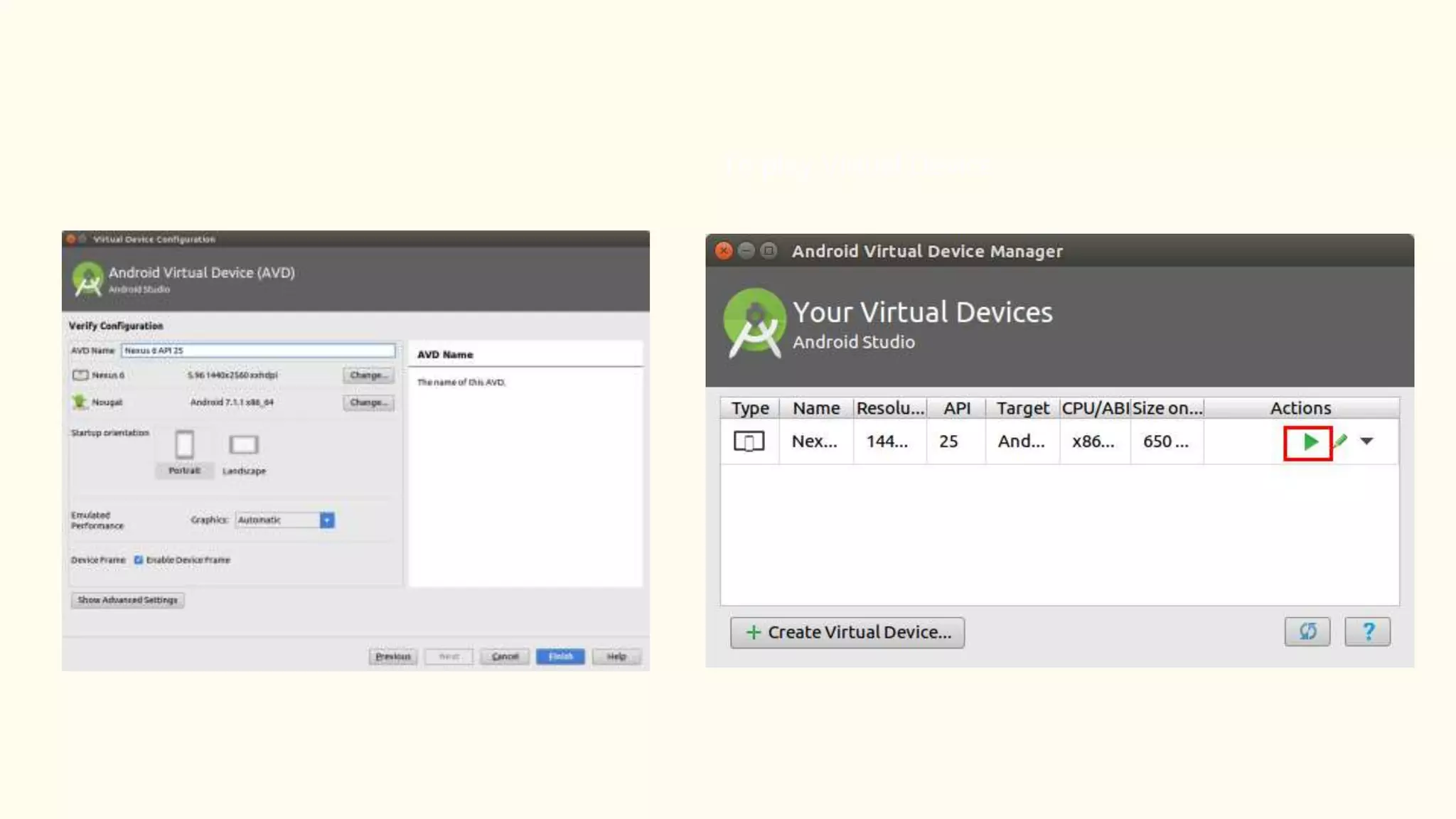The width and height of the screenshot is (1456, 819).
Task: Close the Android Virtual Device Manager window
Action: pos(724,250)
